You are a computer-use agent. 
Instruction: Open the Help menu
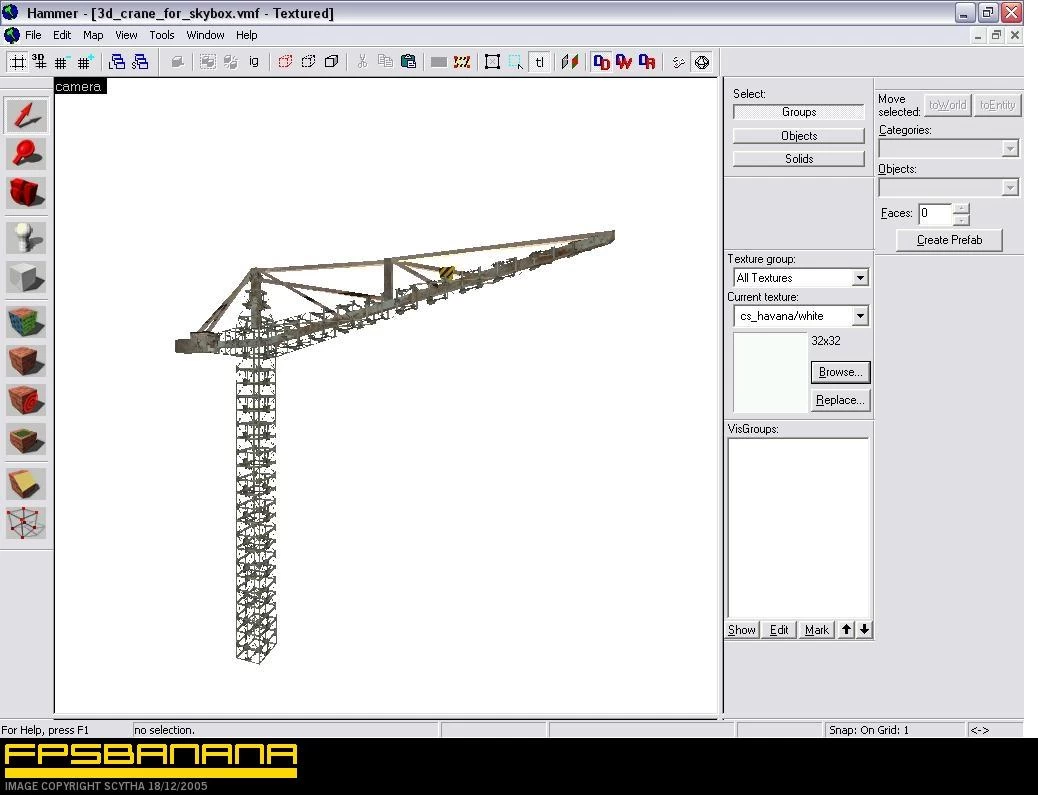pyautogui.click(x=246, y=35)
